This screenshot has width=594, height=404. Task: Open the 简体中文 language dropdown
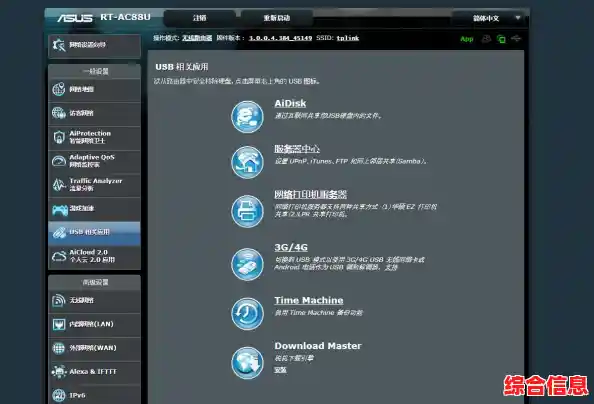[491, 18]
